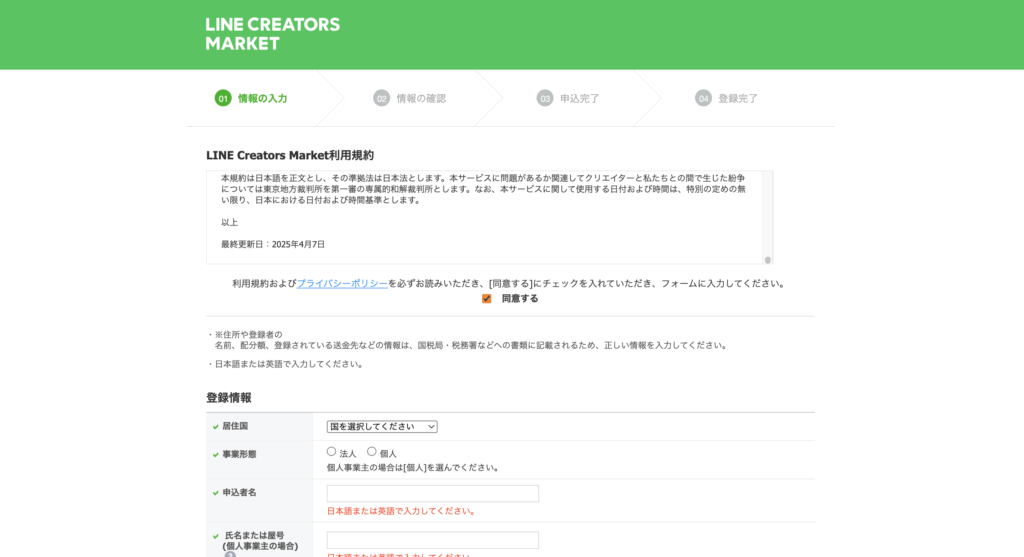This screenshot has height=557, width=1024.
Task: Click the grey step 02 circle icon
Action: [x=381, y=98]
